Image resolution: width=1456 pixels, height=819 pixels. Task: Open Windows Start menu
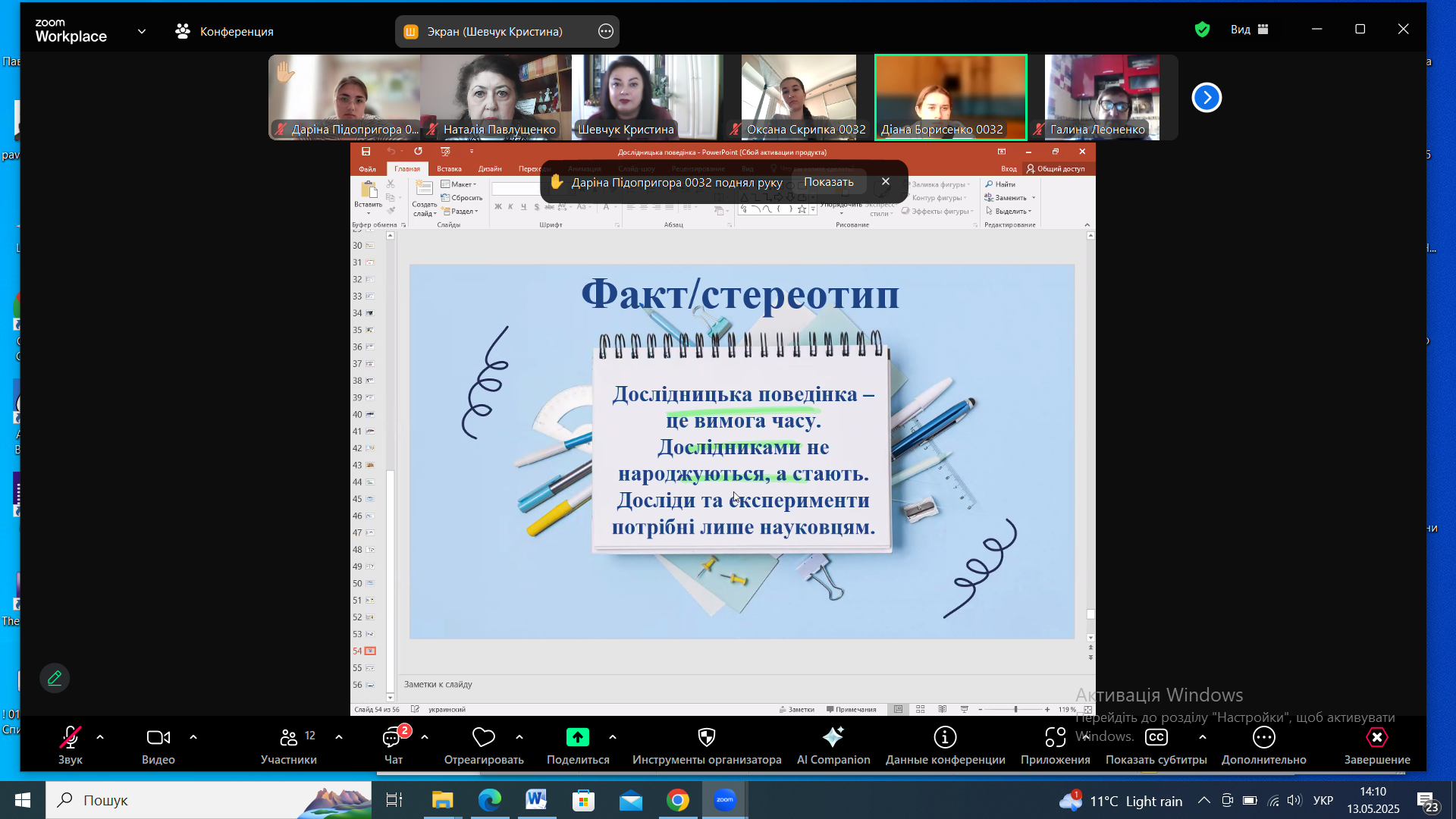22,800
